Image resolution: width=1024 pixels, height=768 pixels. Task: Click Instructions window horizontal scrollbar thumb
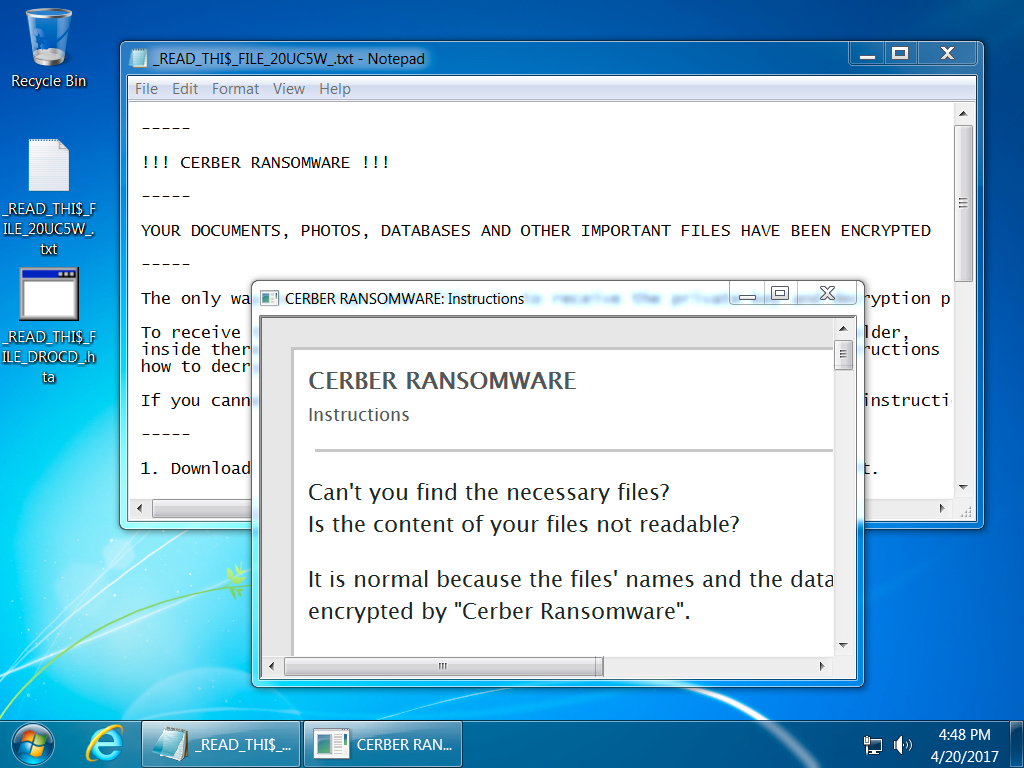[x=443, y=666]
